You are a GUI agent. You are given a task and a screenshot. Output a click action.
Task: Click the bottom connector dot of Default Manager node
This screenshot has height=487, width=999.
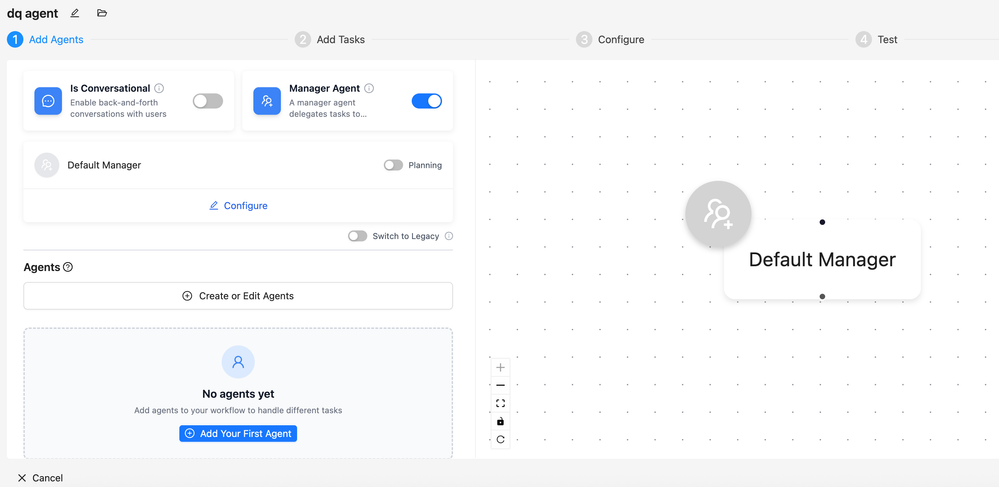coord(822,296)
